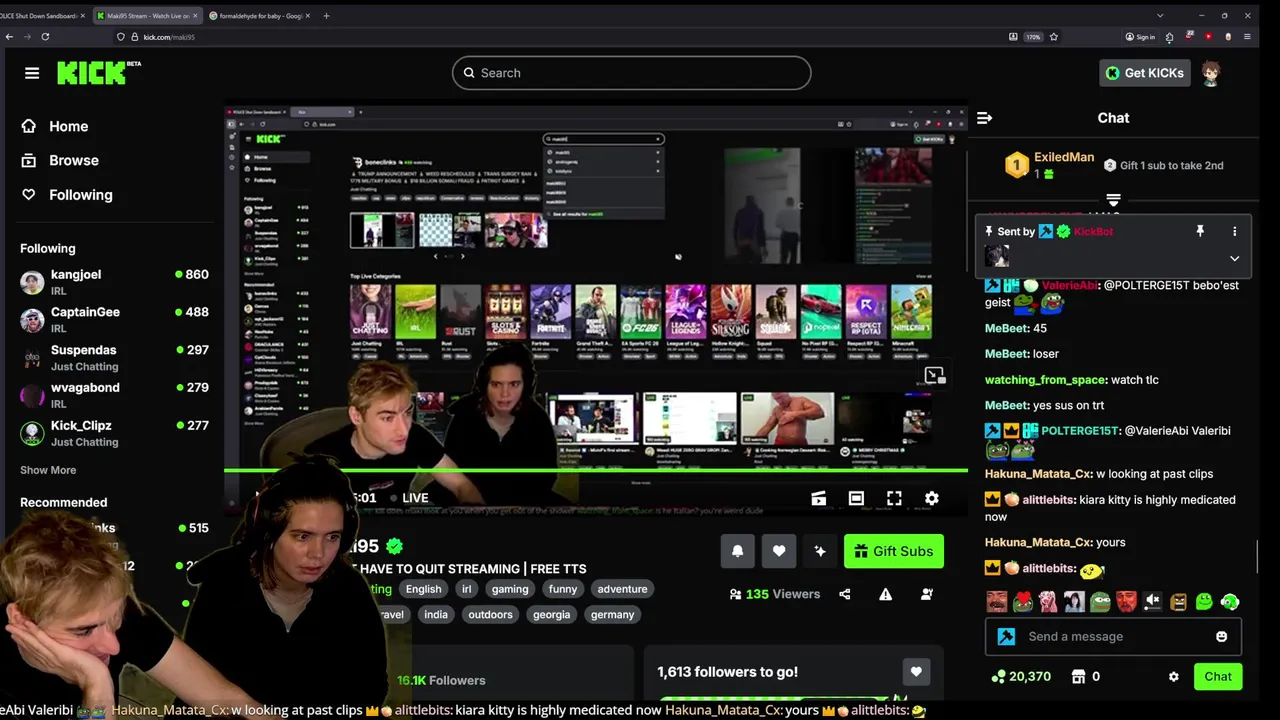This screenshot has width=1280, height=720.
Task: Enter fullscreen on the video player
Action: click(x=894, y=498)
